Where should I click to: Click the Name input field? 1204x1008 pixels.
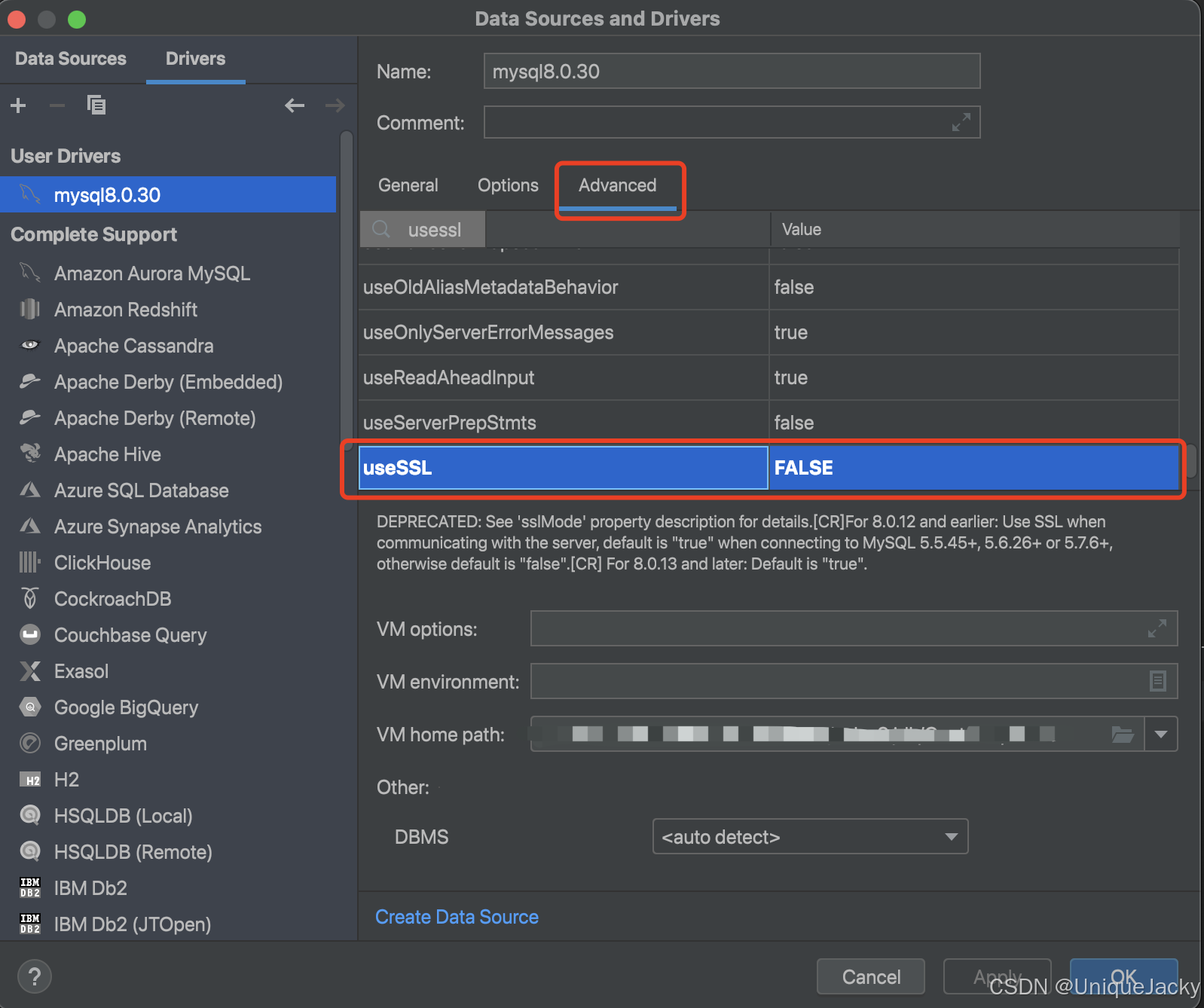click(732, 71)
